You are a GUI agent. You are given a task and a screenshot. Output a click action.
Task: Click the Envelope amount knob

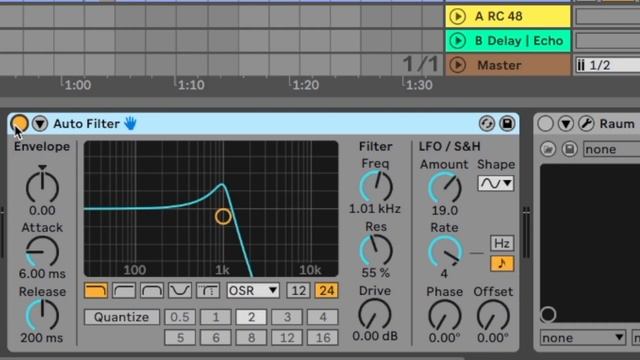click(42, 187)
